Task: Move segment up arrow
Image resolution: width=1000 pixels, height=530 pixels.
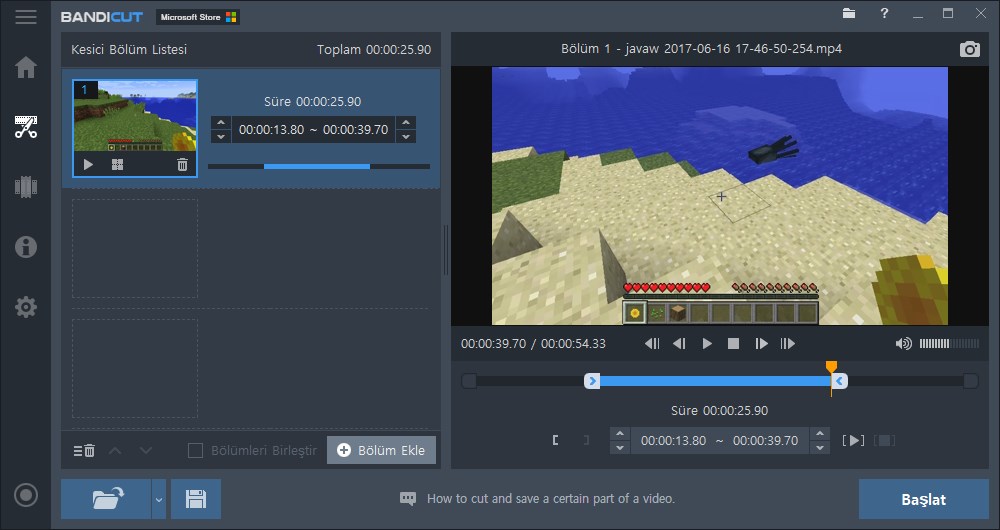Action: pos(115,451)
